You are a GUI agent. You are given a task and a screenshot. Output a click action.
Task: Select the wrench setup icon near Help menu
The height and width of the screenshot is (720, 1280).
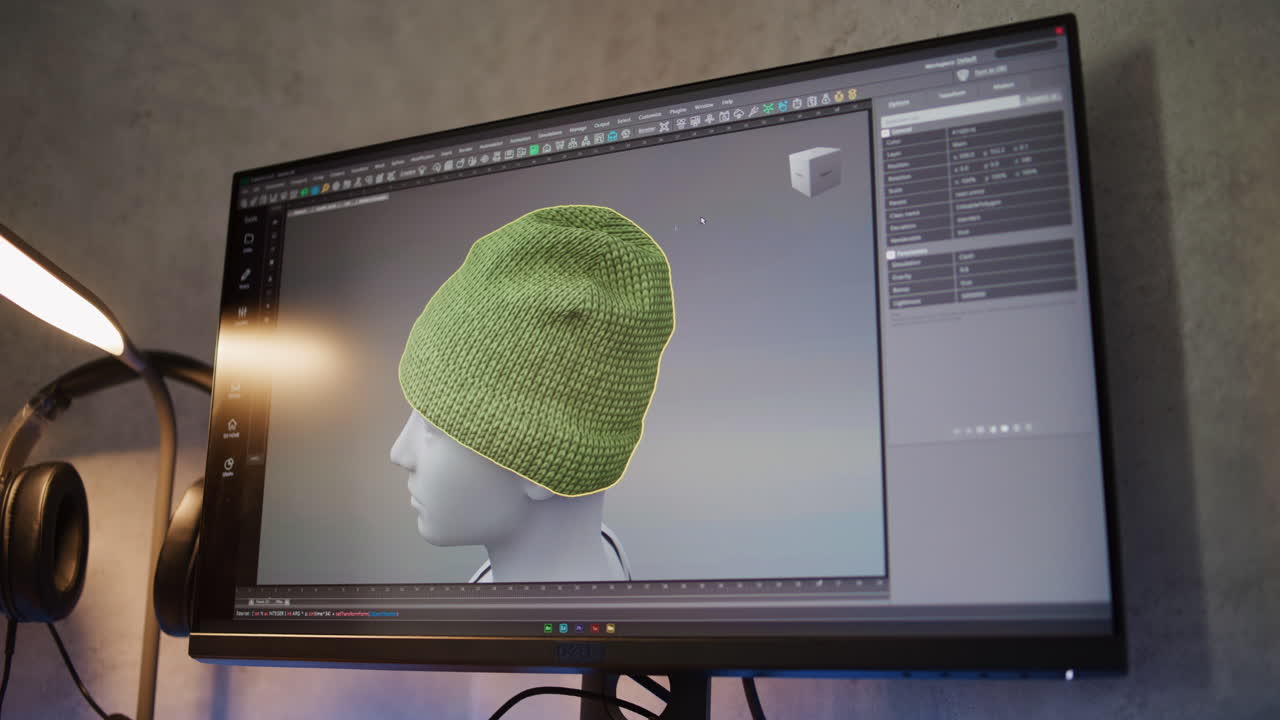tap(752, 112)
